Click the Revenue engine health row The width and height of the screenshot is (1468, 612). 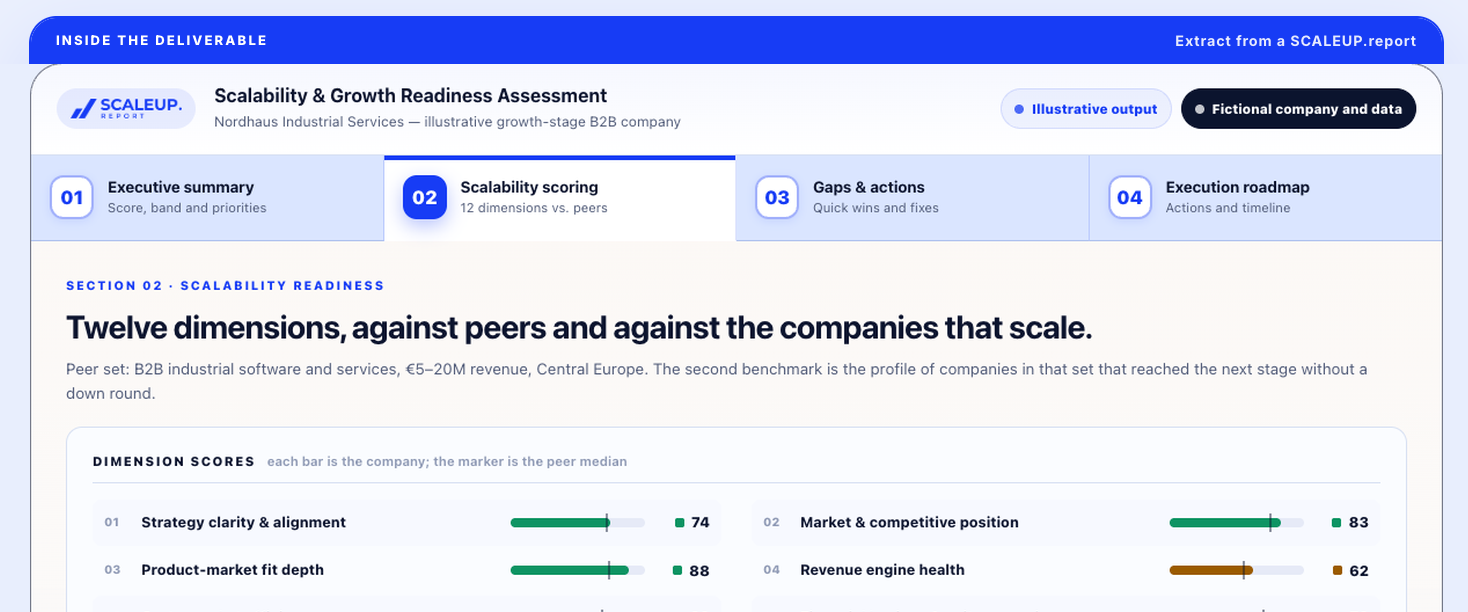pyautogui.click(x=1065, y=570)
